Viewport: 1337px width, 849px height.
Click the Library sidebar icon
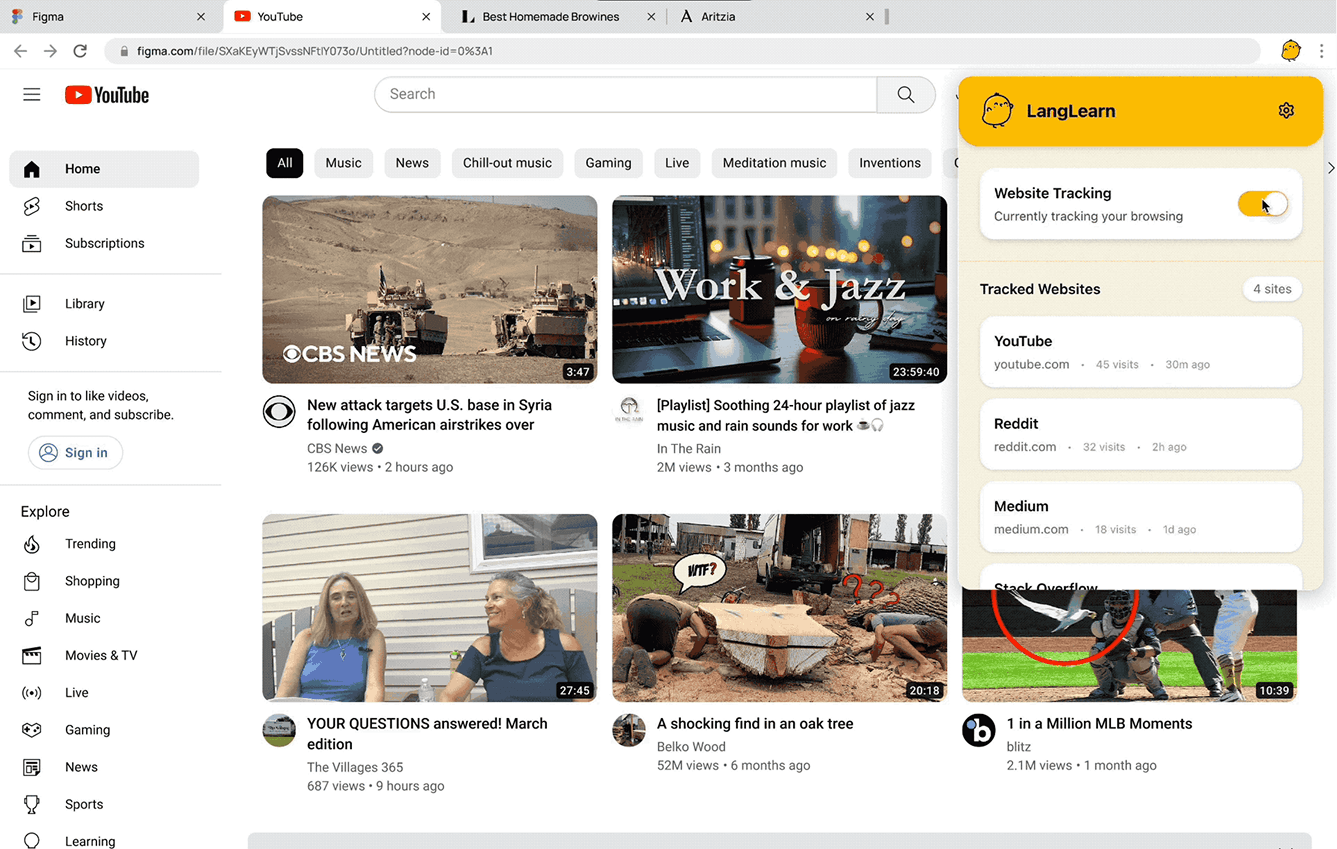pyautogui.click(x=32, y=304)
